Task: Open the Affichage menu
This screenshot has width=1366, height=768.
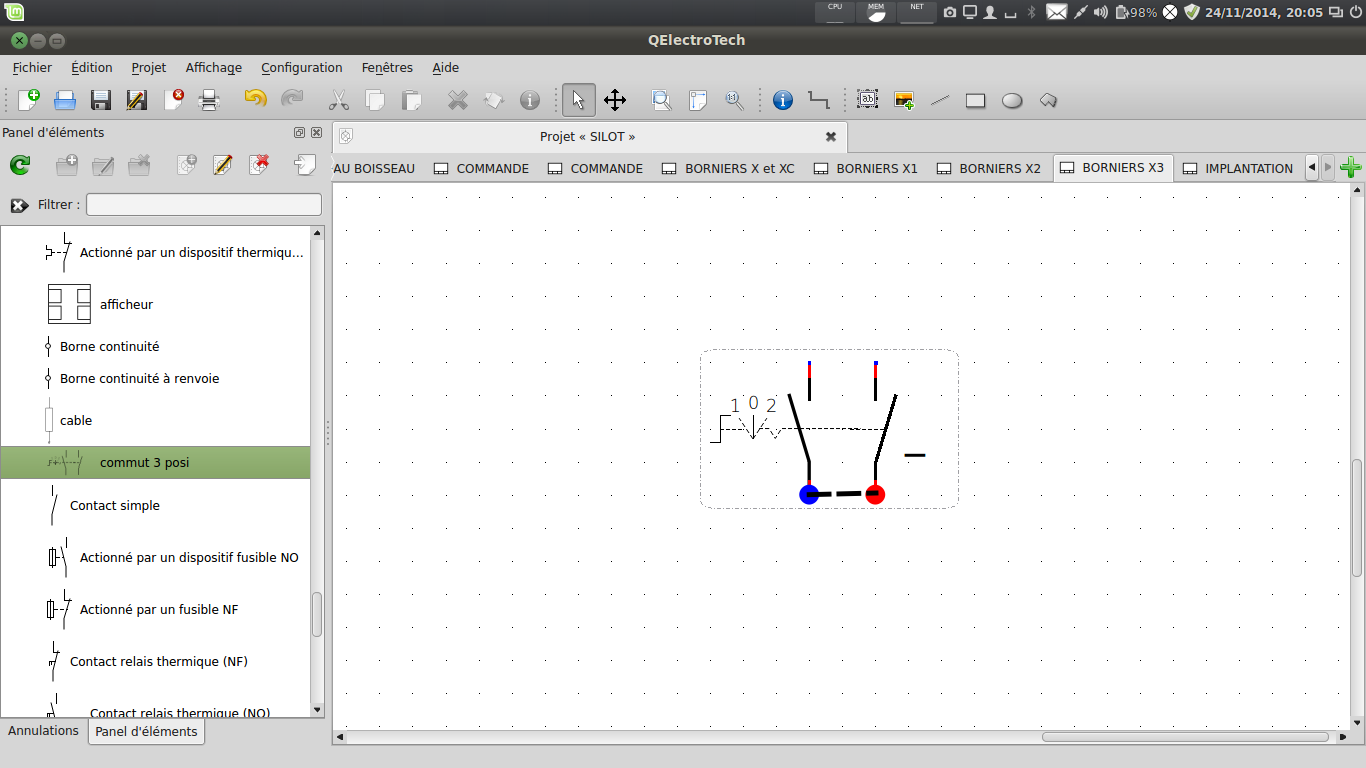Action: click(x=213, y=68)
